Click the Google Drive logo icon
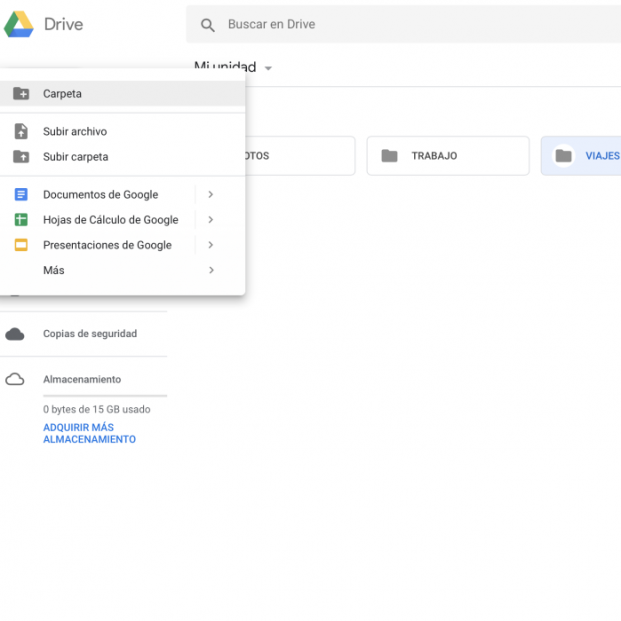Image resolution: width=621 pixels, height=621 pixels. coord(18,24)
